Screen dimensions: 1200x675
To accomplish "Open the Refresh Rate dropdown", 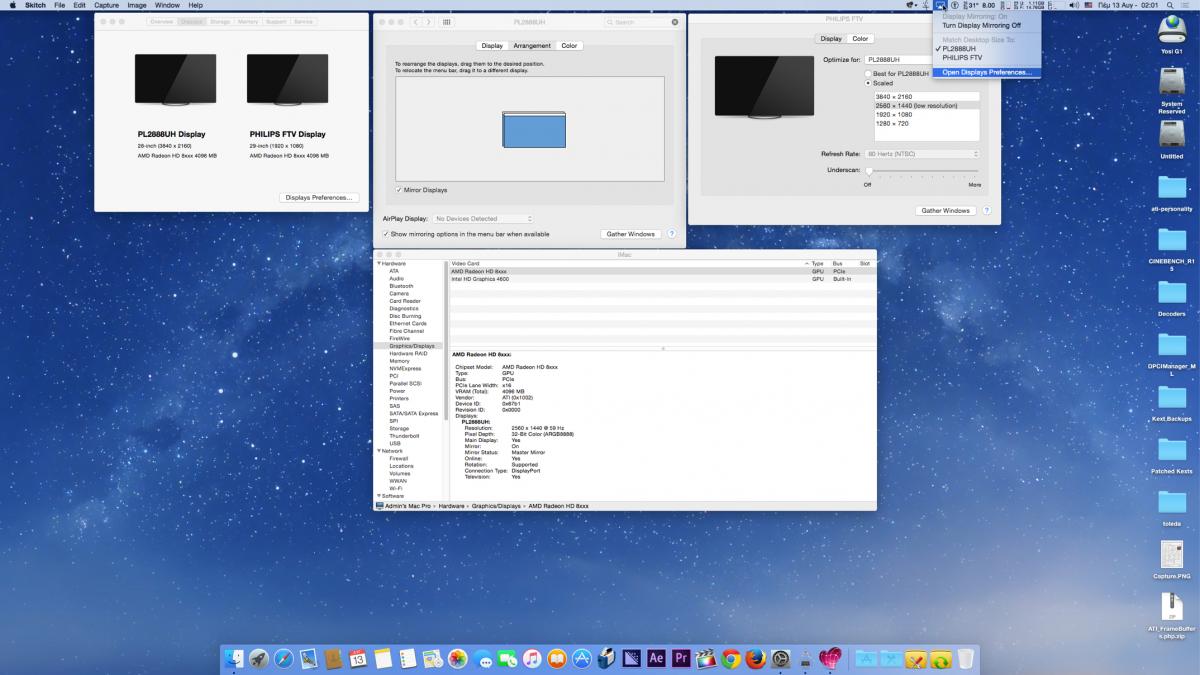I will tap(922, 154).
